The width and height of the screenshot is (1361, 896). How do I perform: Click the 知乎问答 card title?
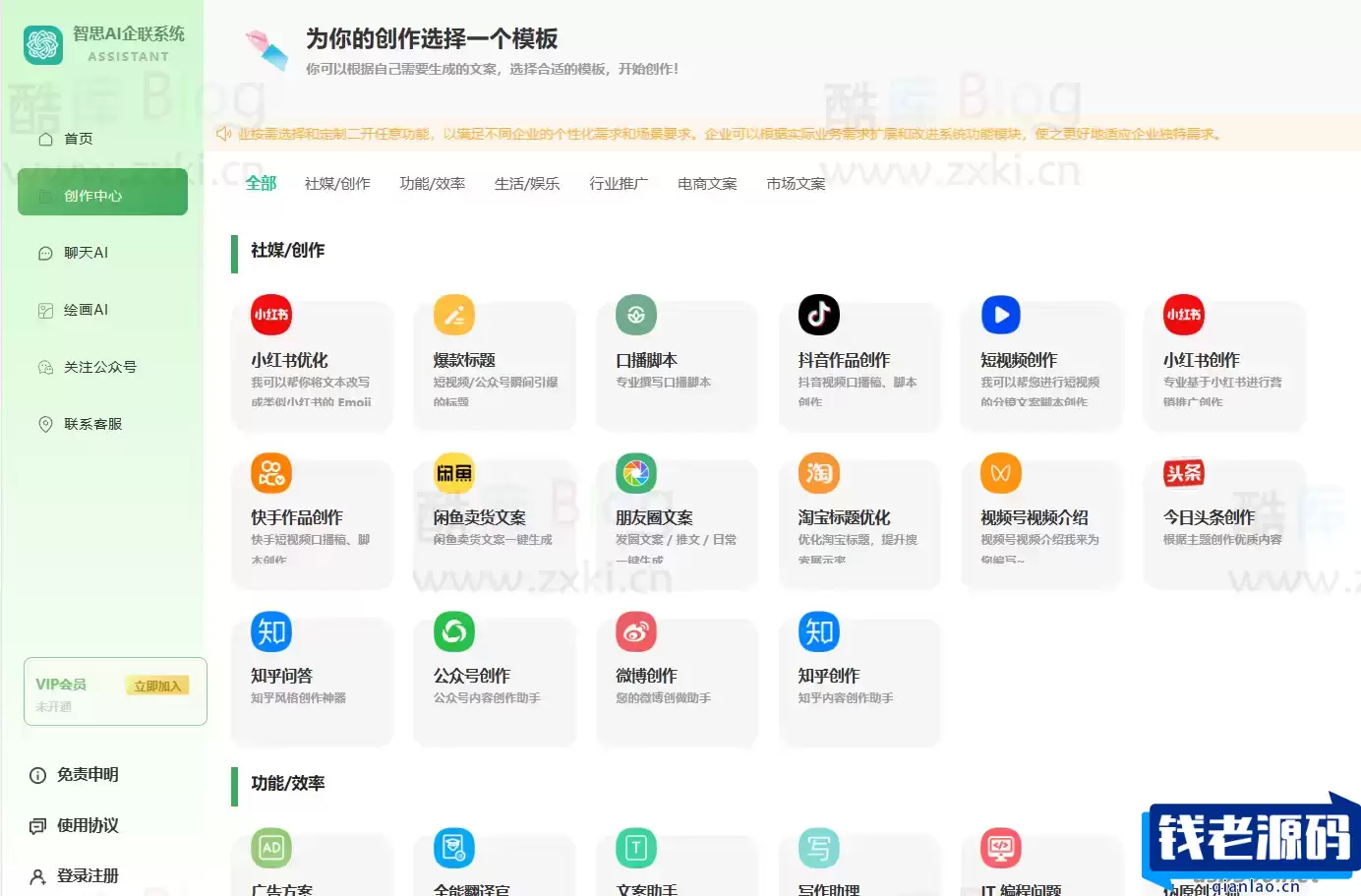pyautogui.click(x=281, y=676)
